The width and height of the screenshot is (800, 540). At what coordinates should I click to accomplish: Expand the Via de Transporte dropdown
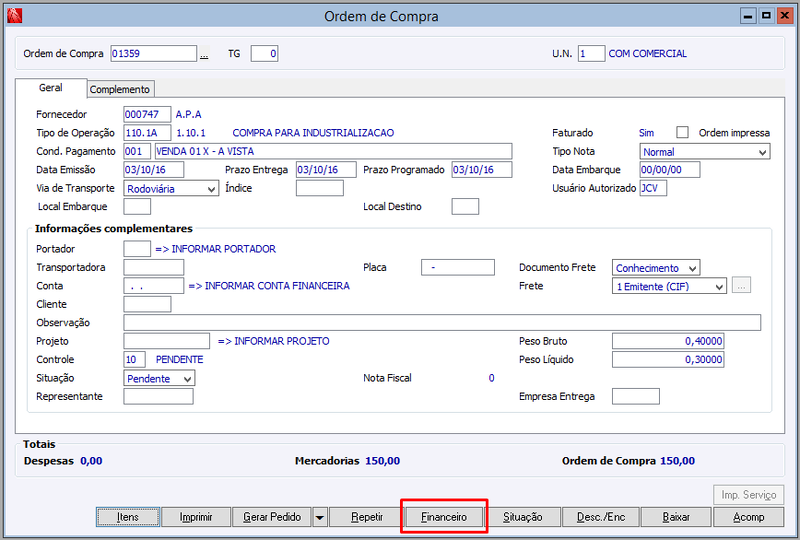171,188
